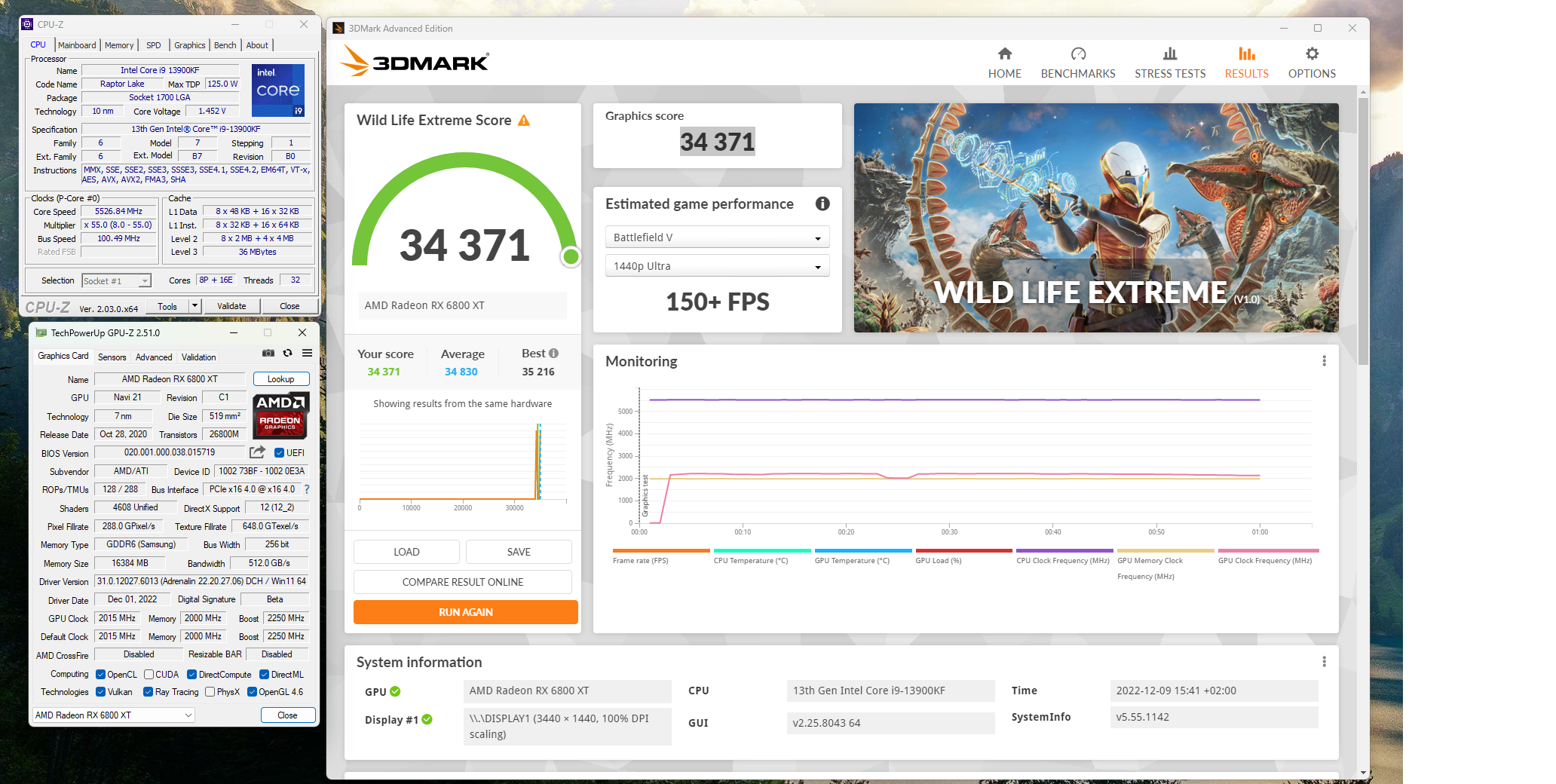Click the BIOS export share icon in GPU-Z

tap(258, 452)
